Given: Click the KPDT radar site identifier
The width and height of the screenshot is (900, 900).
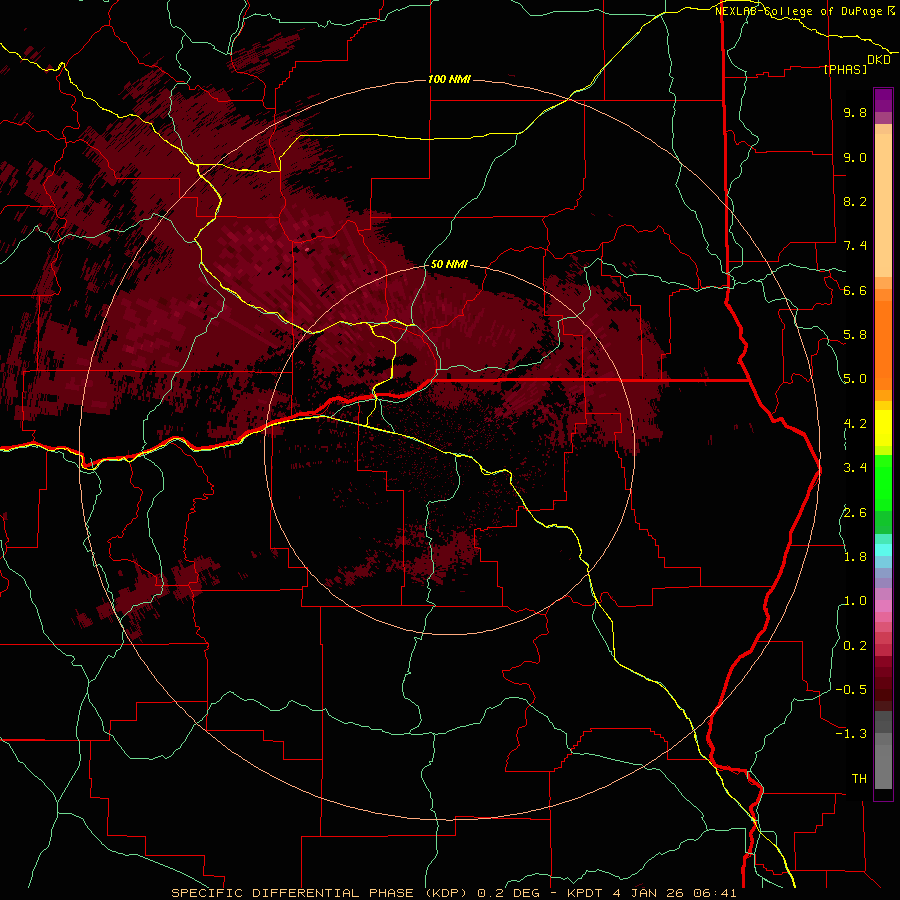Looking at the screenshot, I should (585, 893).
